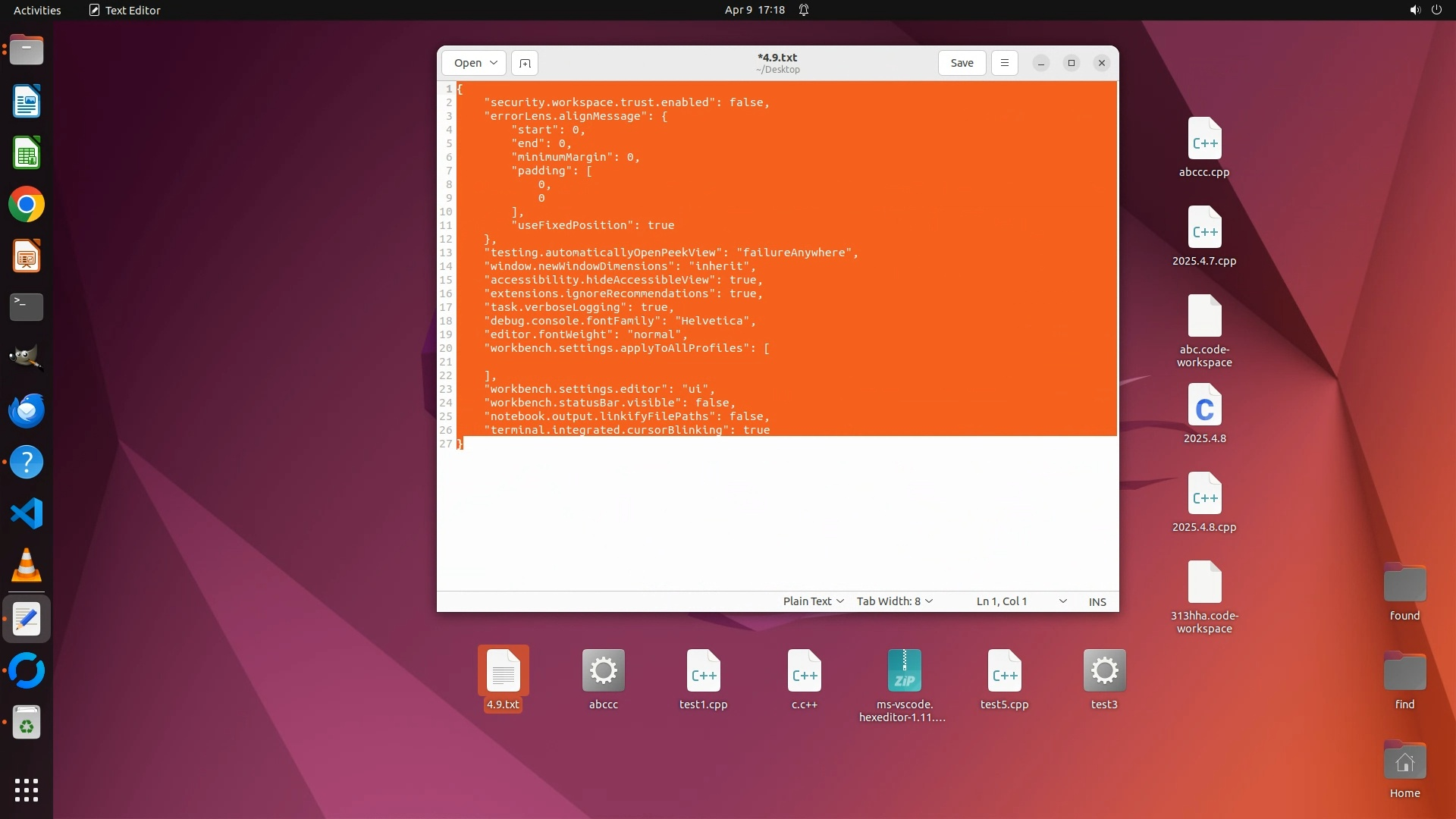Open the Apr 9 17:18 clock calendar

(x=755, y=10)
